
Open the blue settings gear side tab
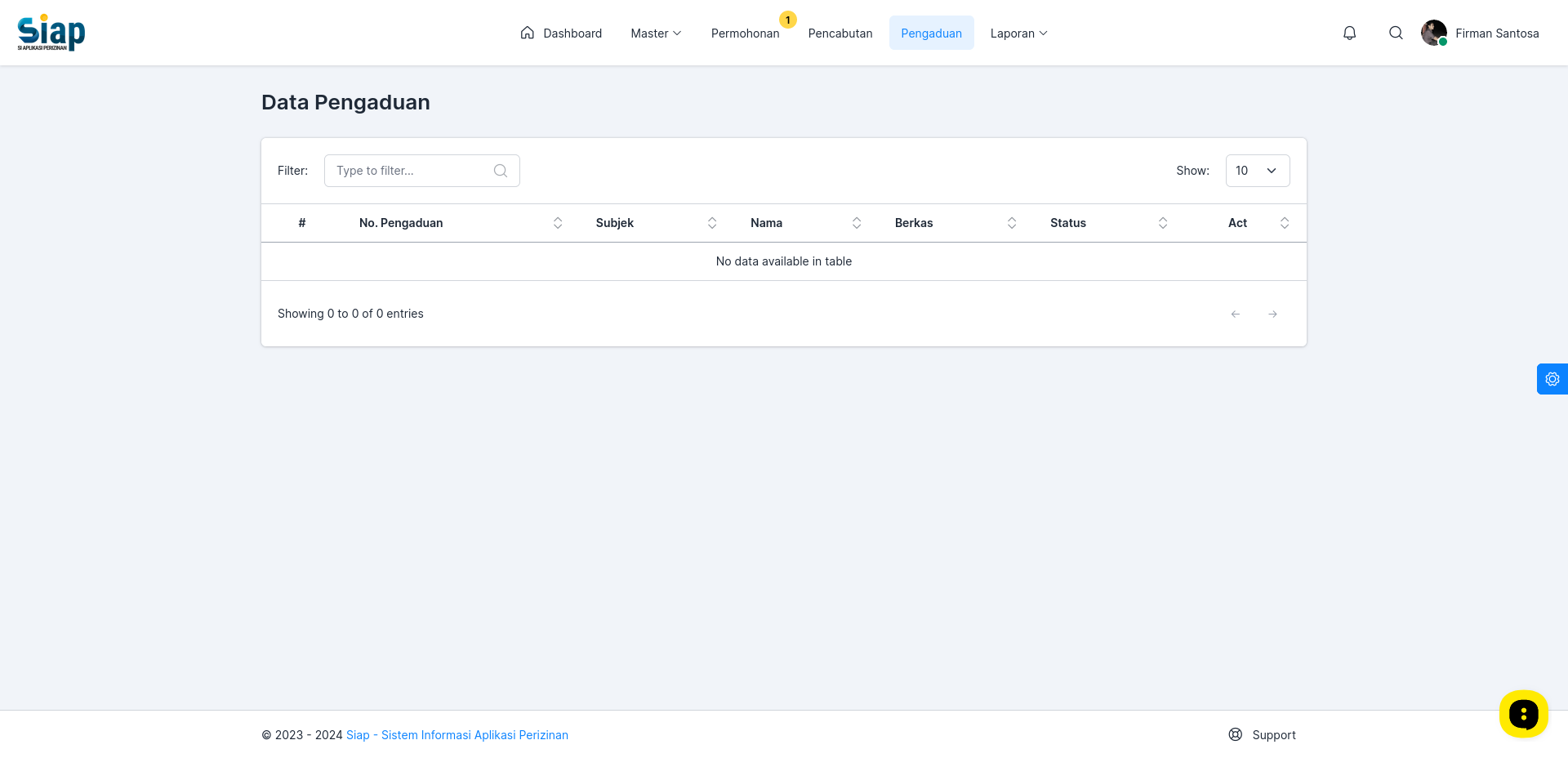(1552, 379)
